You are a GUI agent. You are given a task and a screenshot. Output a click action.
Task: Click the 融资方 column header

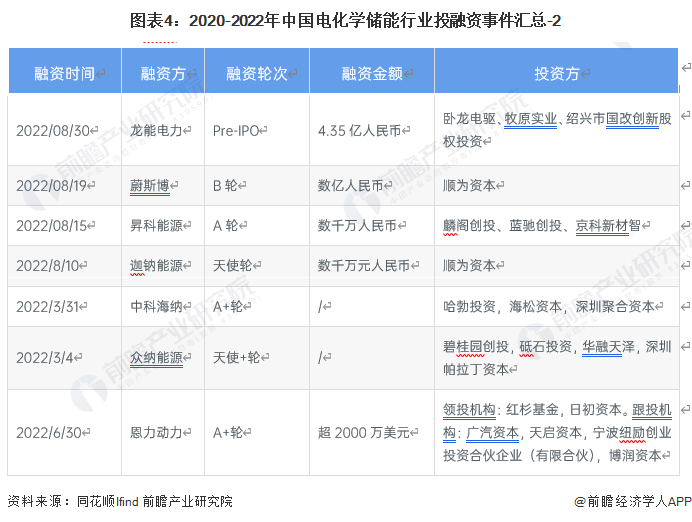(x=163, y=71)
